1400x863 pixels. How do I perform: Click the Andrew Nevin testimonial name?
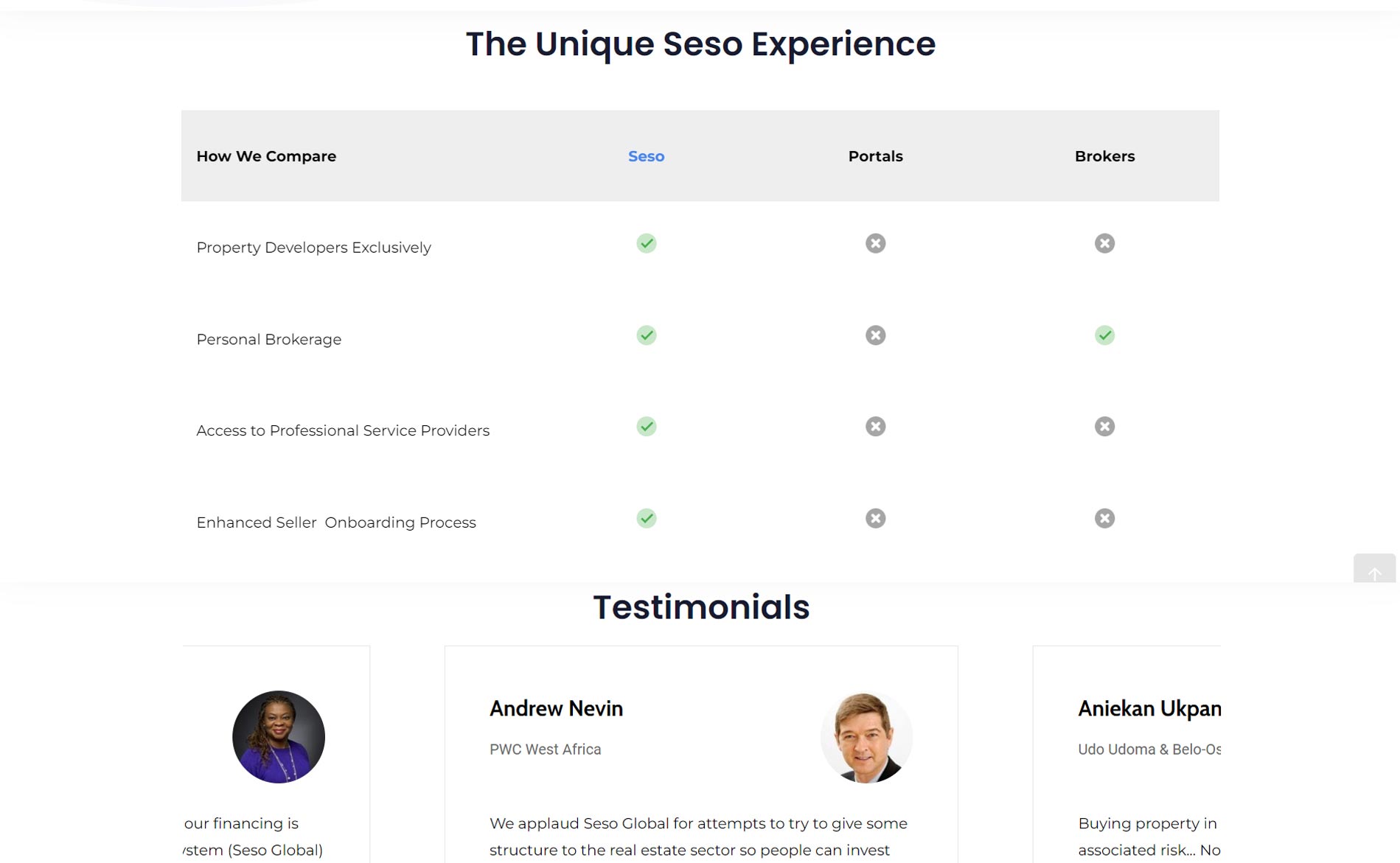(x=557, y=709)
